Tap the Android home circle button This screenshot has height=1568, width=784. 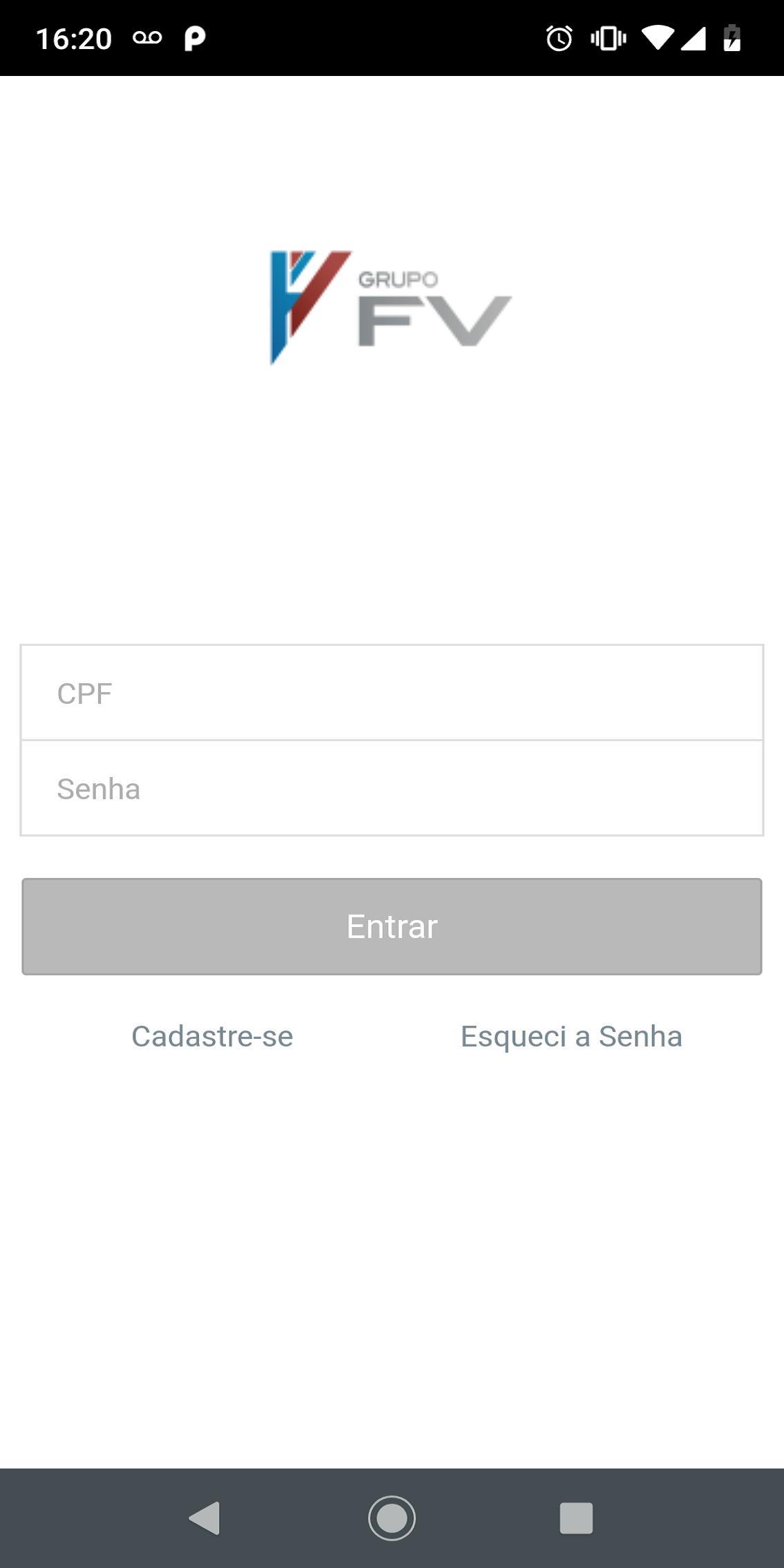coord(392,1518)
